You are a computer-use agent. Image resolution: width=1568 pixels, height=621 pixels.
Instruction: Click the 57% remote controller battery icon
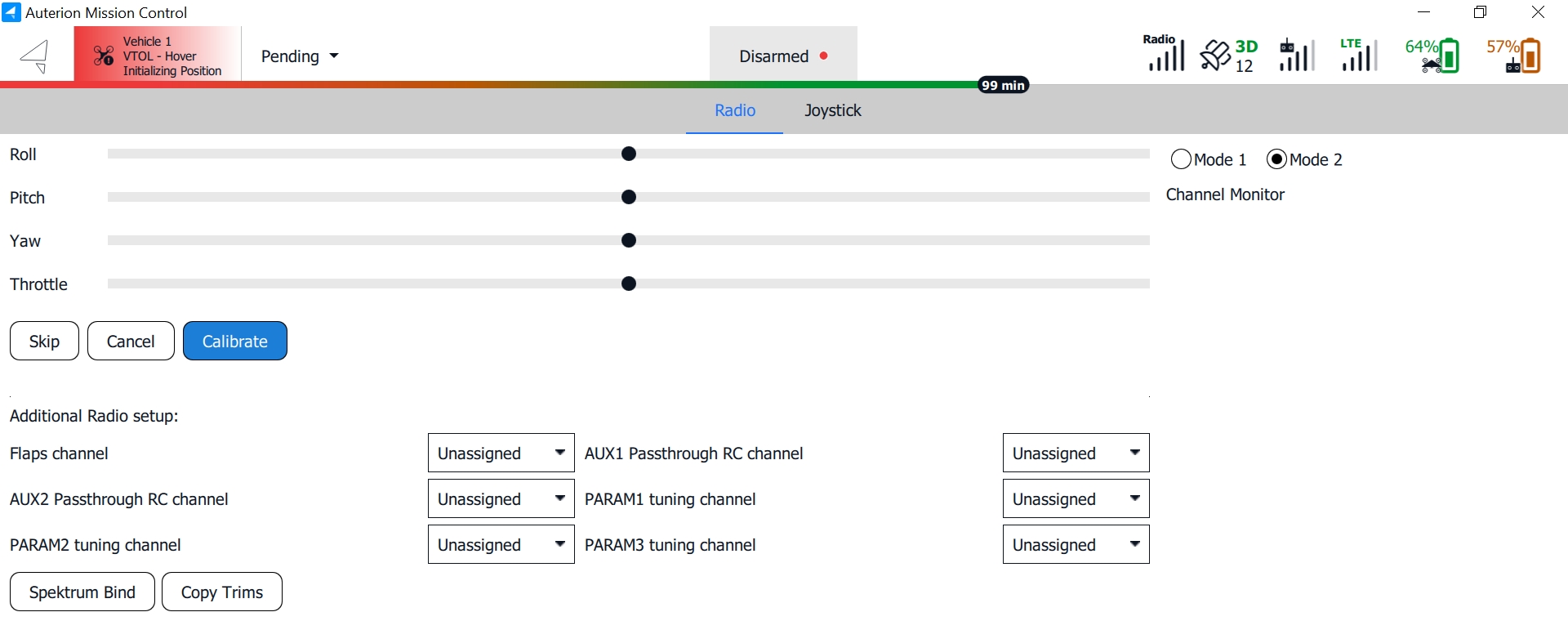[x=1515, y=56]
